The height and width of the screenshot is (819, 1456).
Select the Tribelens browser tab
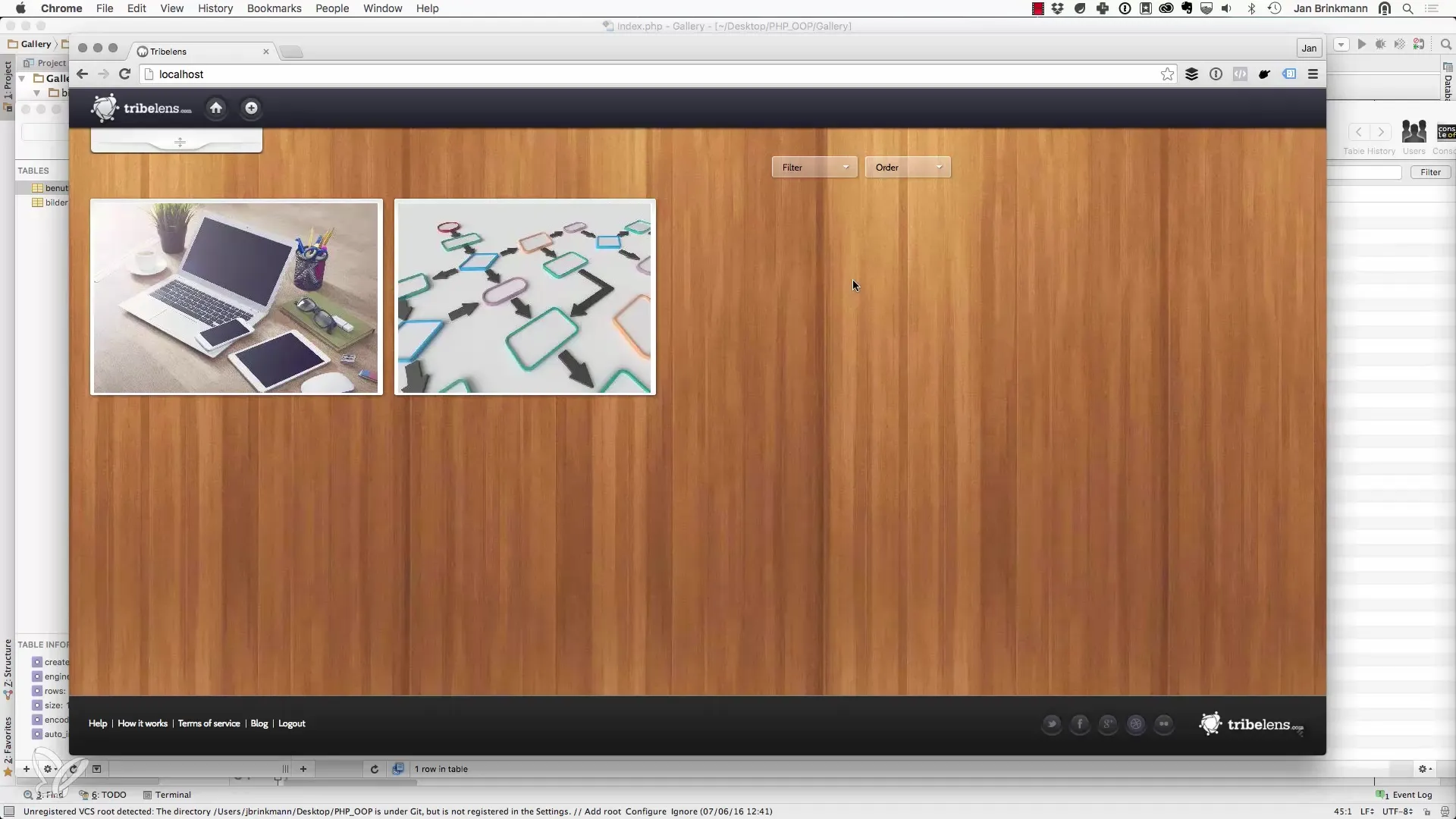[x=201, y=52]
